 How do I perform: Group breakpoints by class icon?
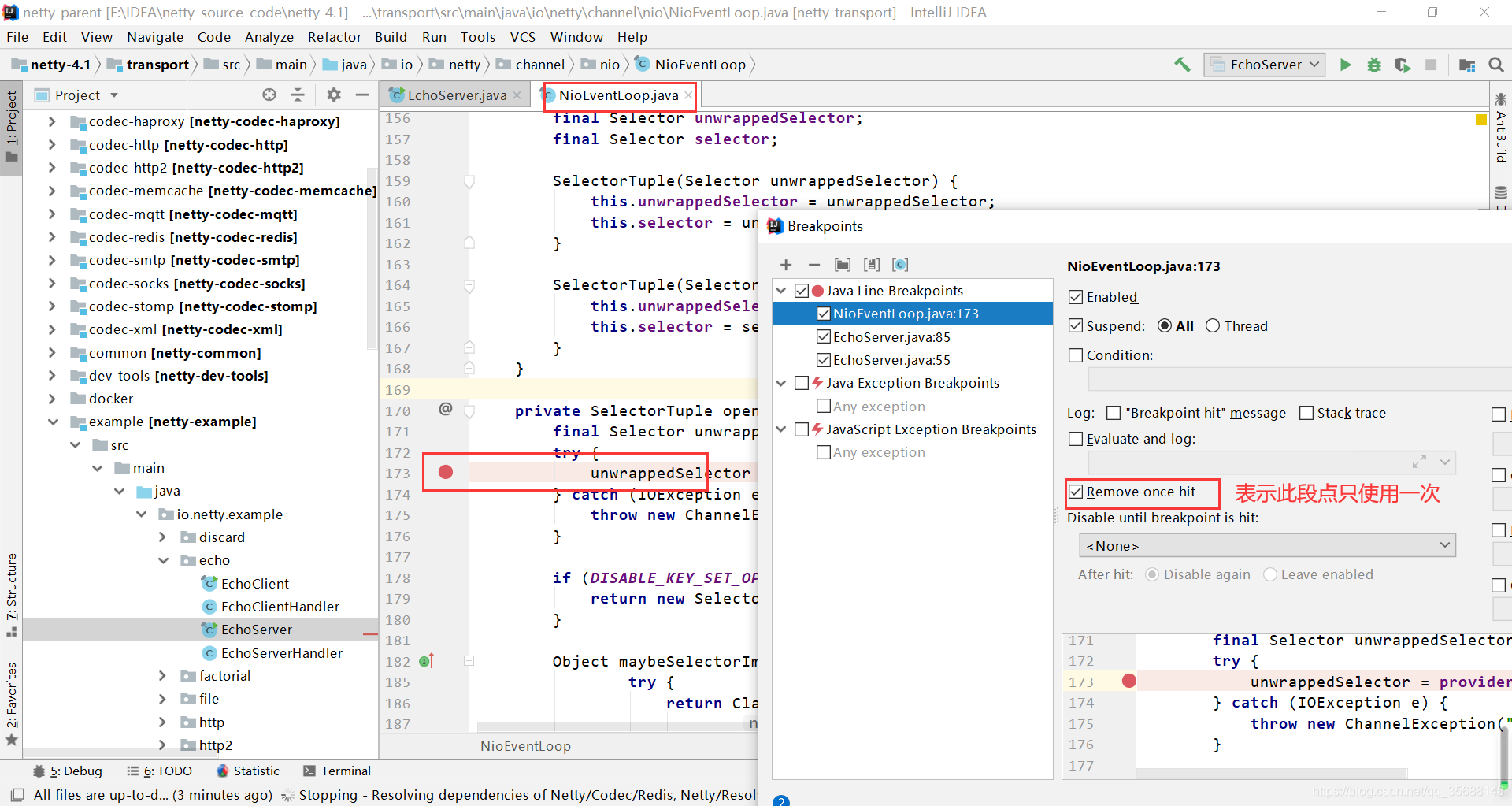pyautogui.click(x=900, y=265)
